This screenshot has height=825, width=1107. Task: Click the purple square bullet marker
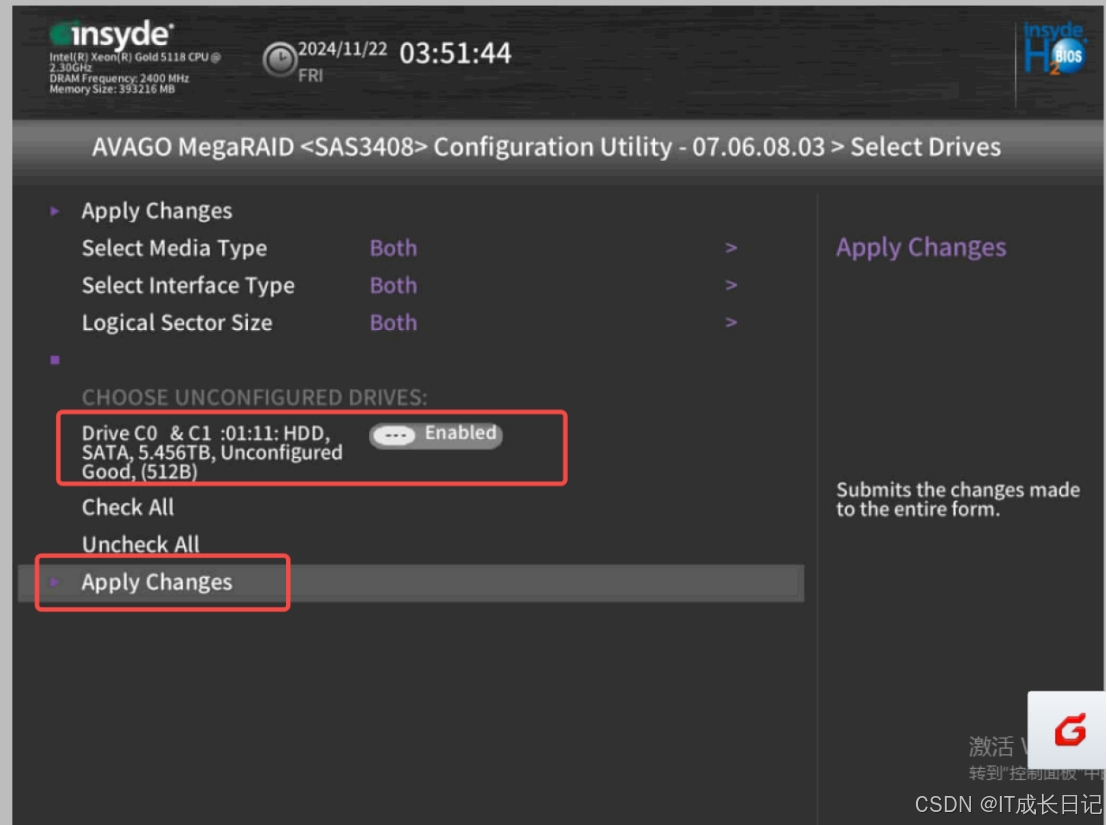(55, 360)
